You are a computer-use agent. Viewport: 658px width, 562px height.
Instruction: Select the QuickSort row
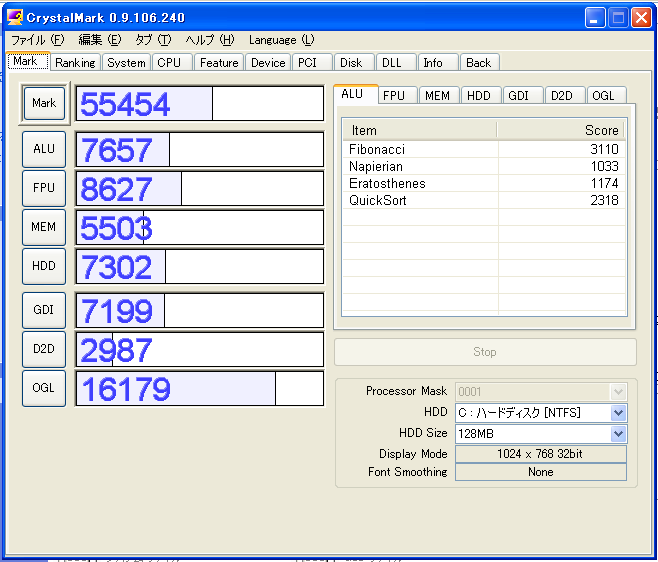[x=484, y=200]
